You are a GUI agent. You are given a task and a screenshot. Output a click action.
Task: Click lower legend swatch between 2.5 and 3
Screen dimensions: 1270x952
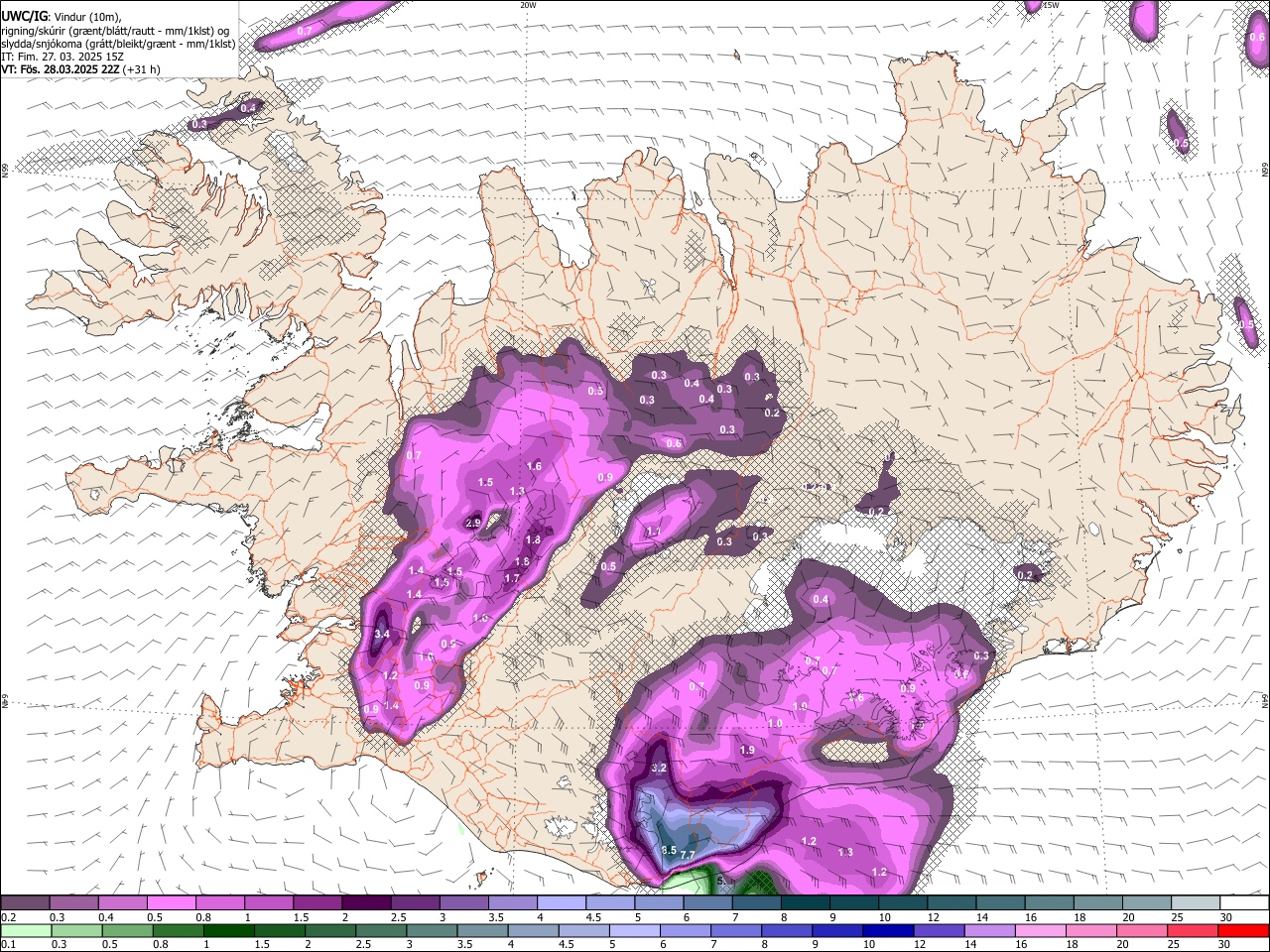pyautogui.click(x=380, y=930)
